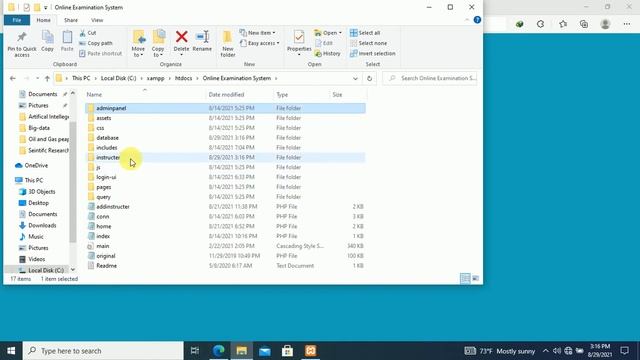
Task: Select the instructer folder
Action: pyautogui.click(x=225, y=157)
